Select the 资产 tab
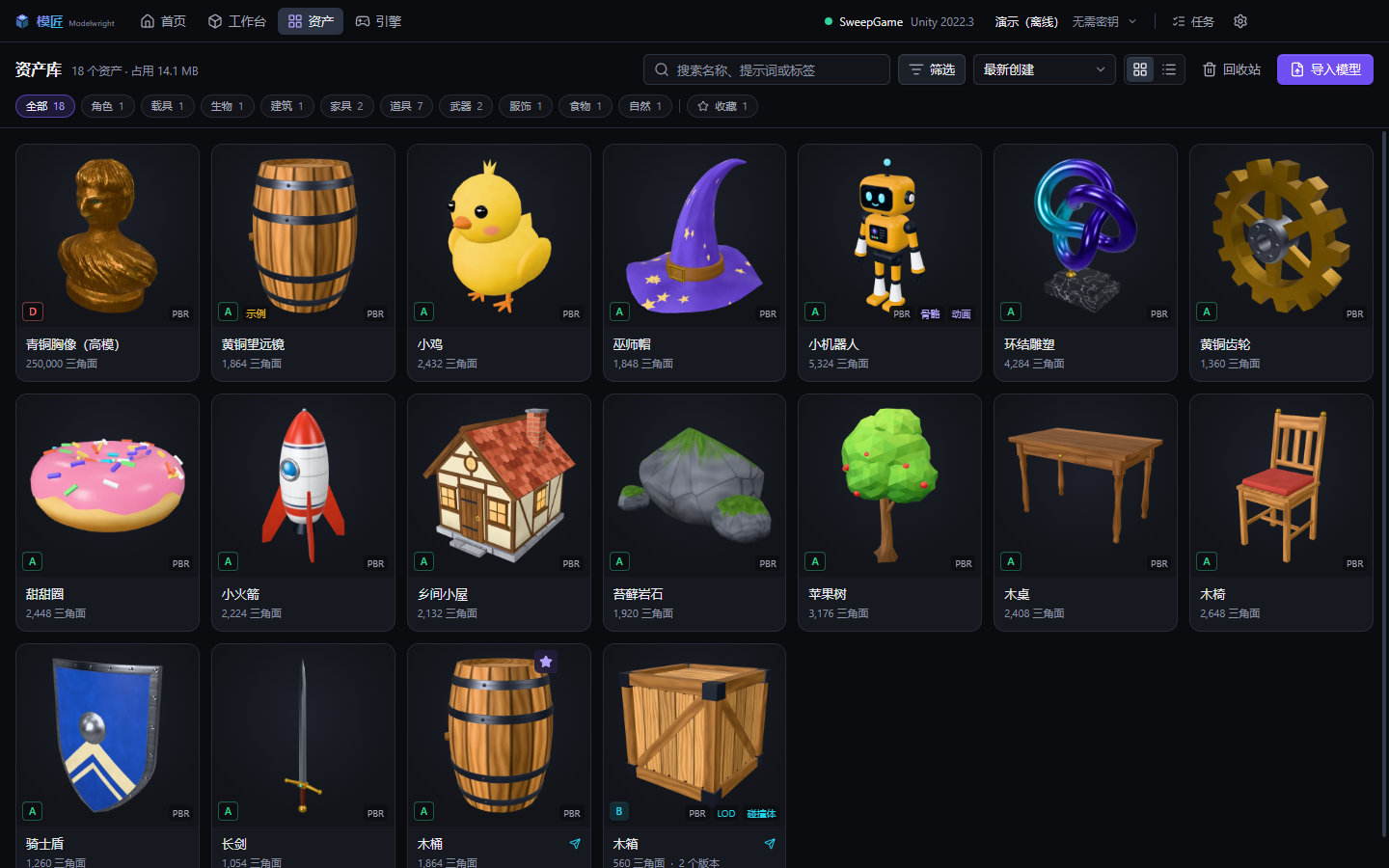Image resolution: width=1389 pixels, height=868 pixels. click(311, 21)
